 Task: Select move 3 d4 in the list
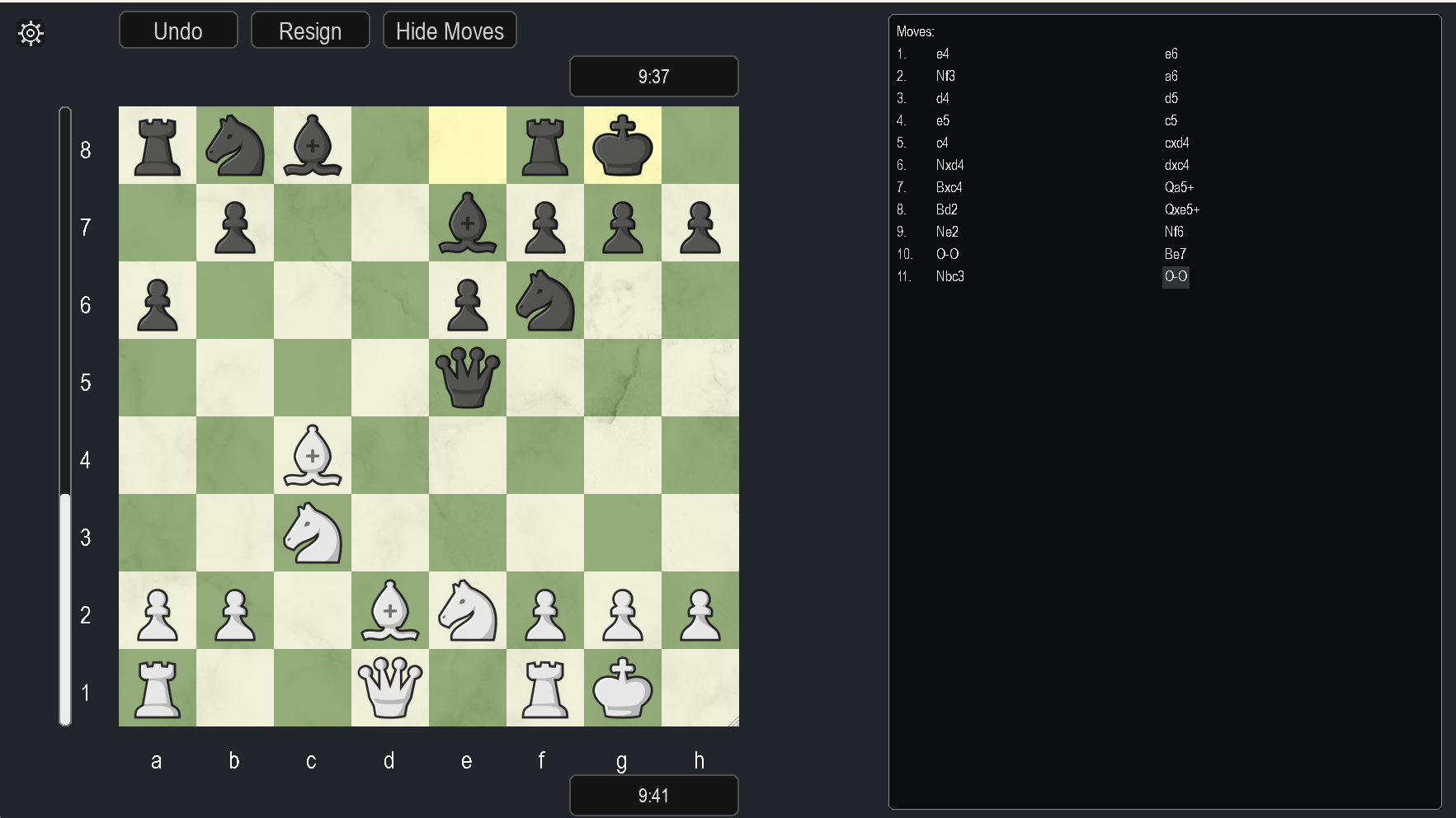tap(943, 98)
